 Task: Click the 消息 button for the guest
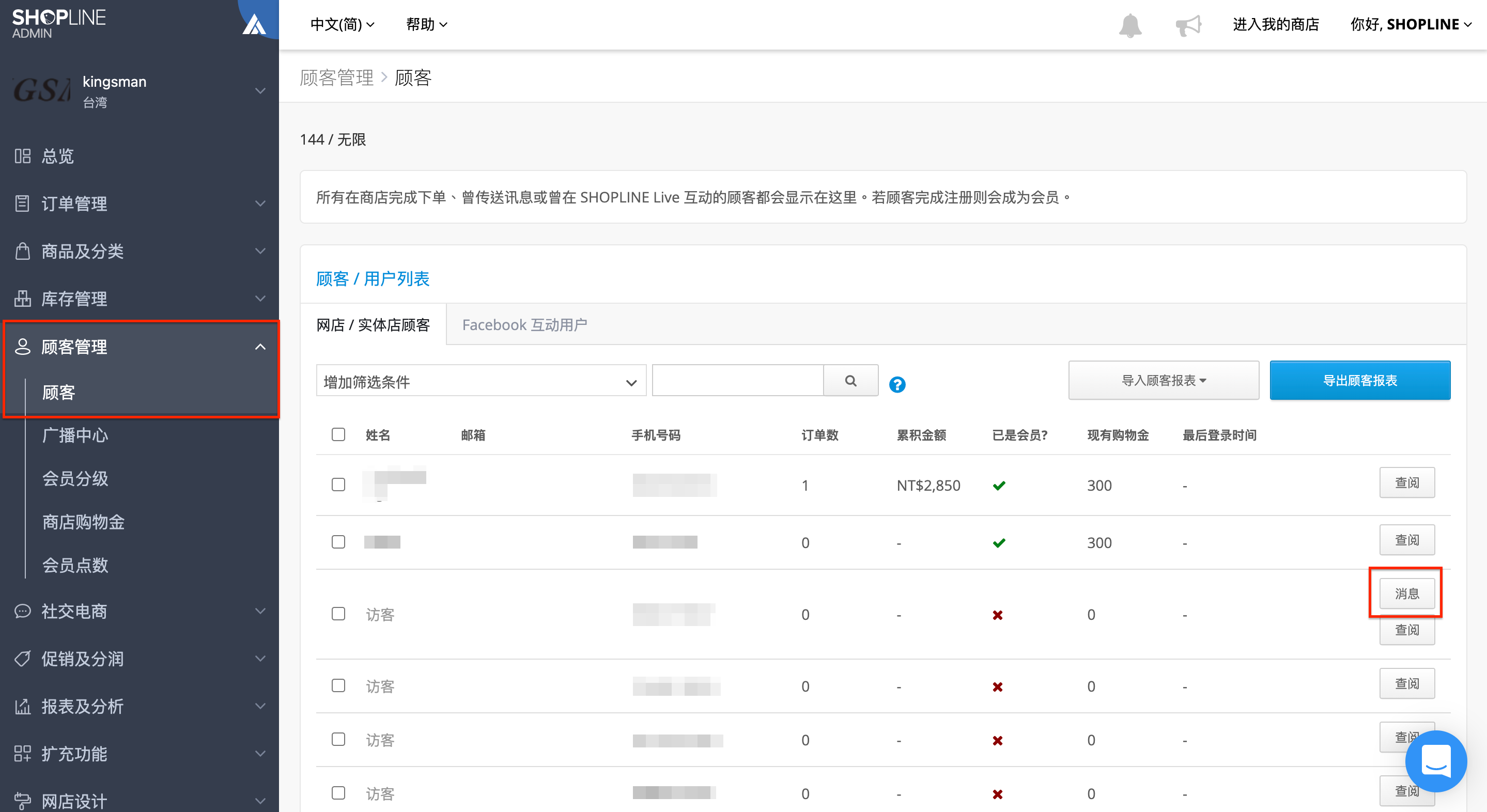(1407, 594)
